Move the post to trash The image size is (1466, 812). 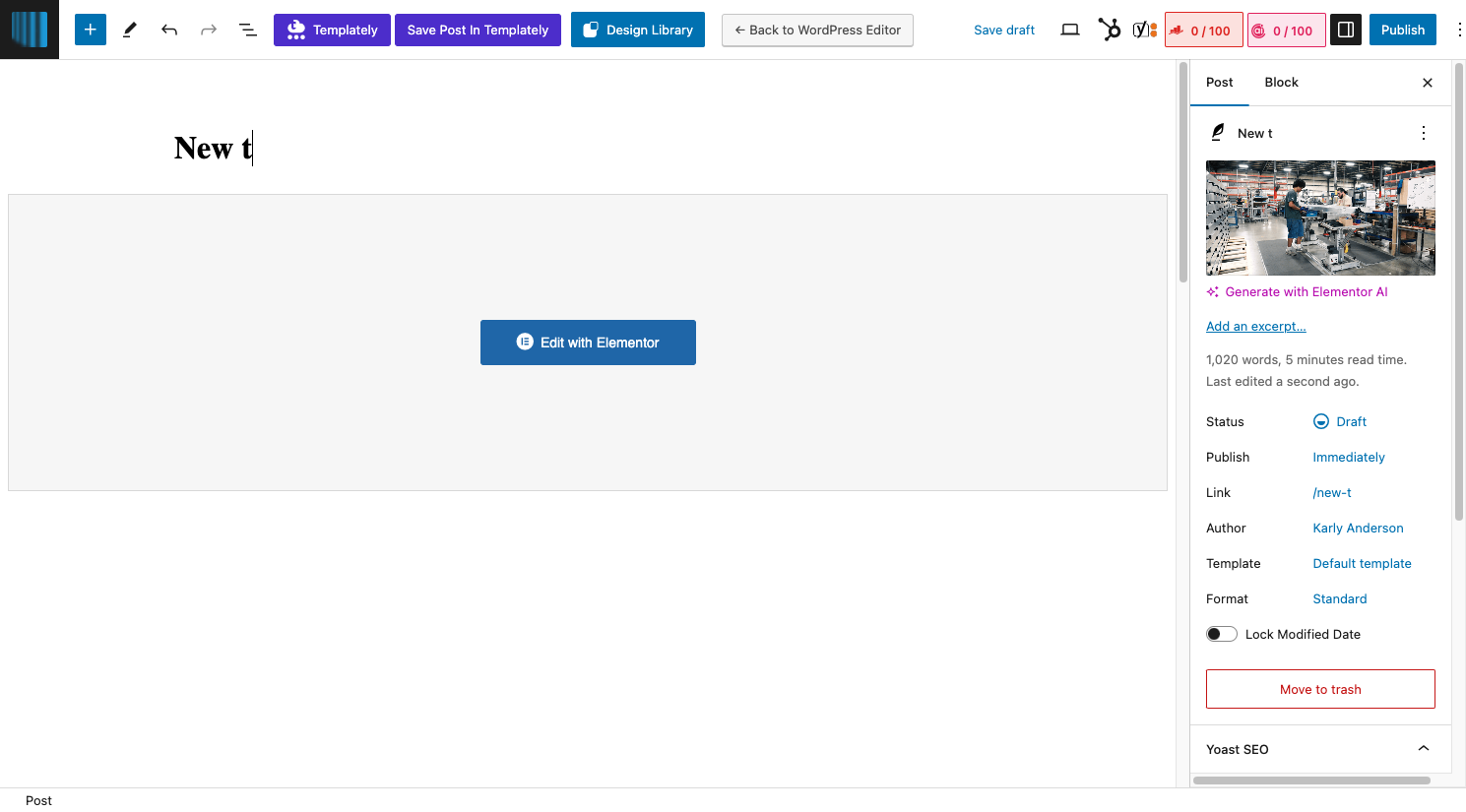(x=1320, y=689)
